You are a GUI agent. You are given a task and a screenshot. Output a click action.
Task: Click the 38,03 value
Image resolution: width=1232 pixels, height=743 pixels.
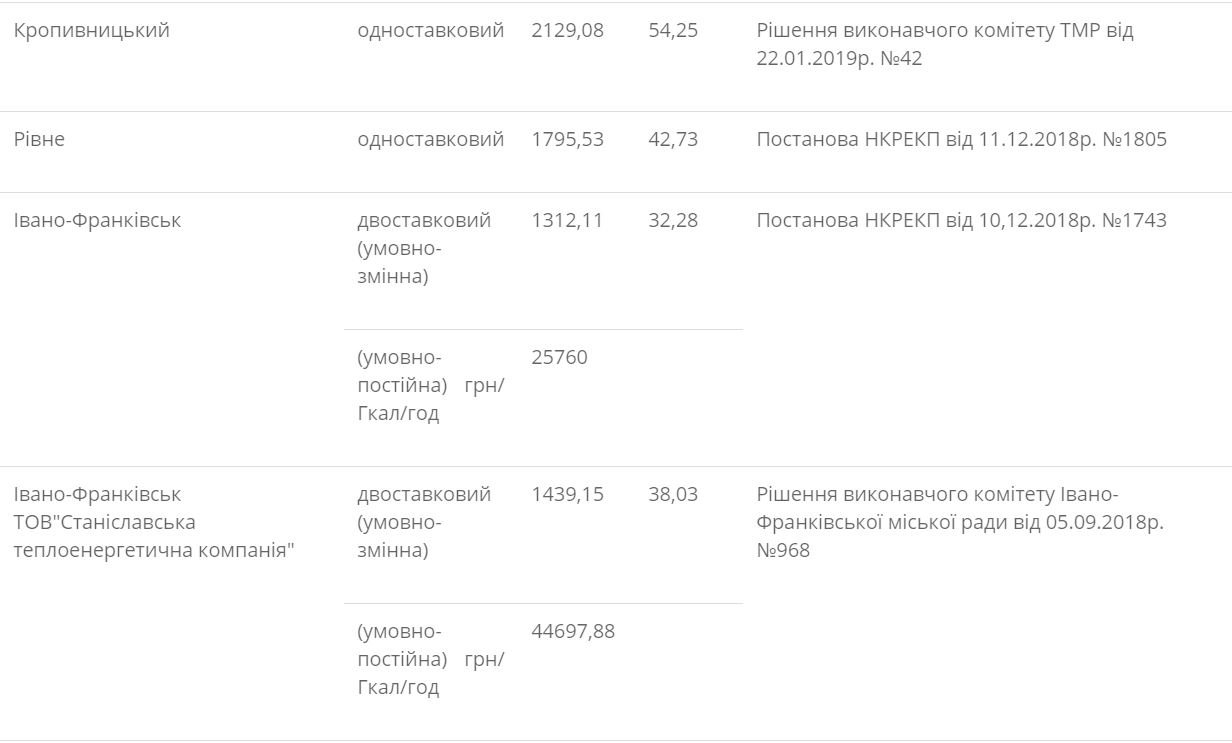[x=673, y=494]
